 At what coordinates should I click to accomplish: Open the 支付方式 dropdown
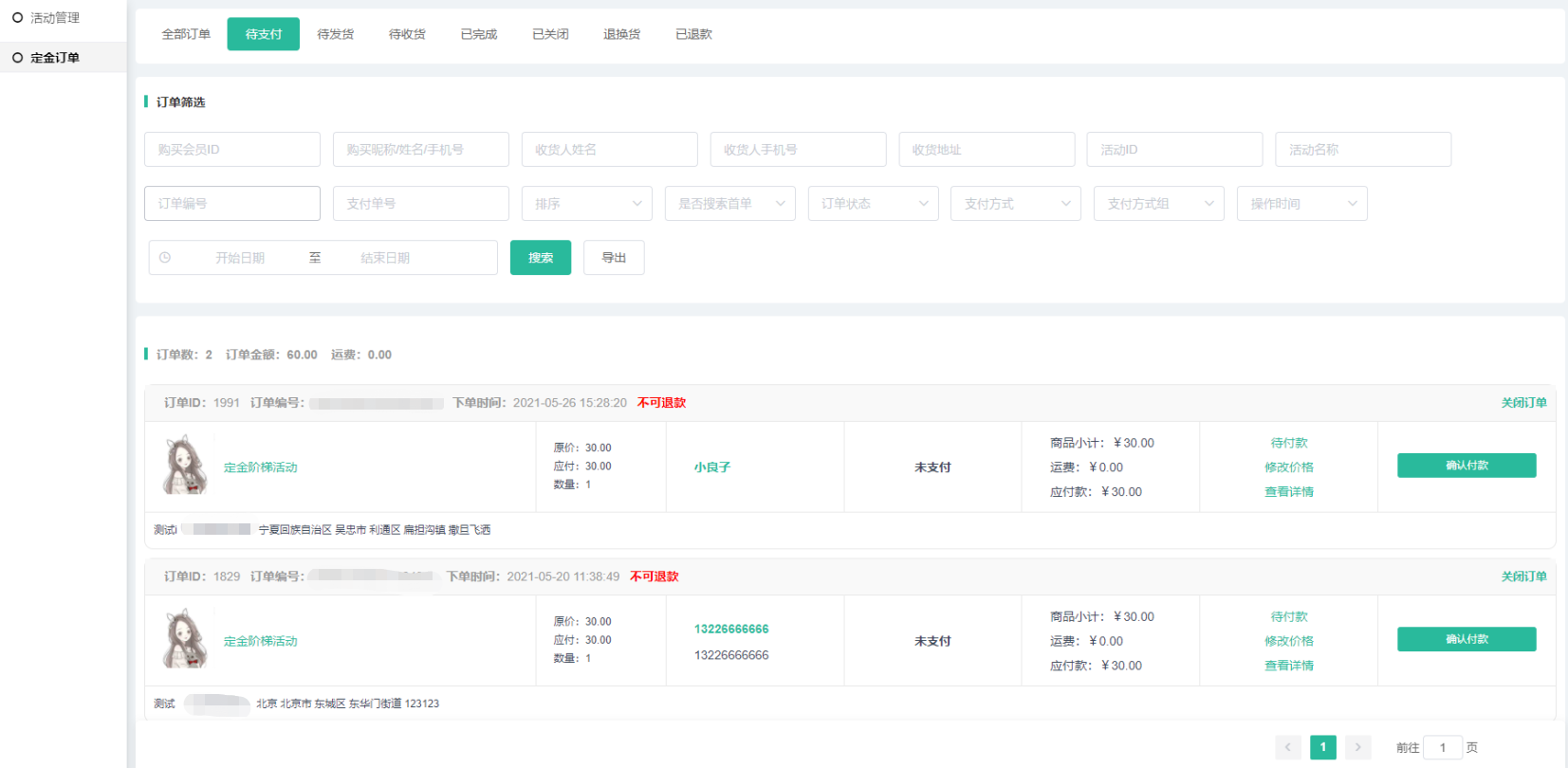[x=1015, y=204]
